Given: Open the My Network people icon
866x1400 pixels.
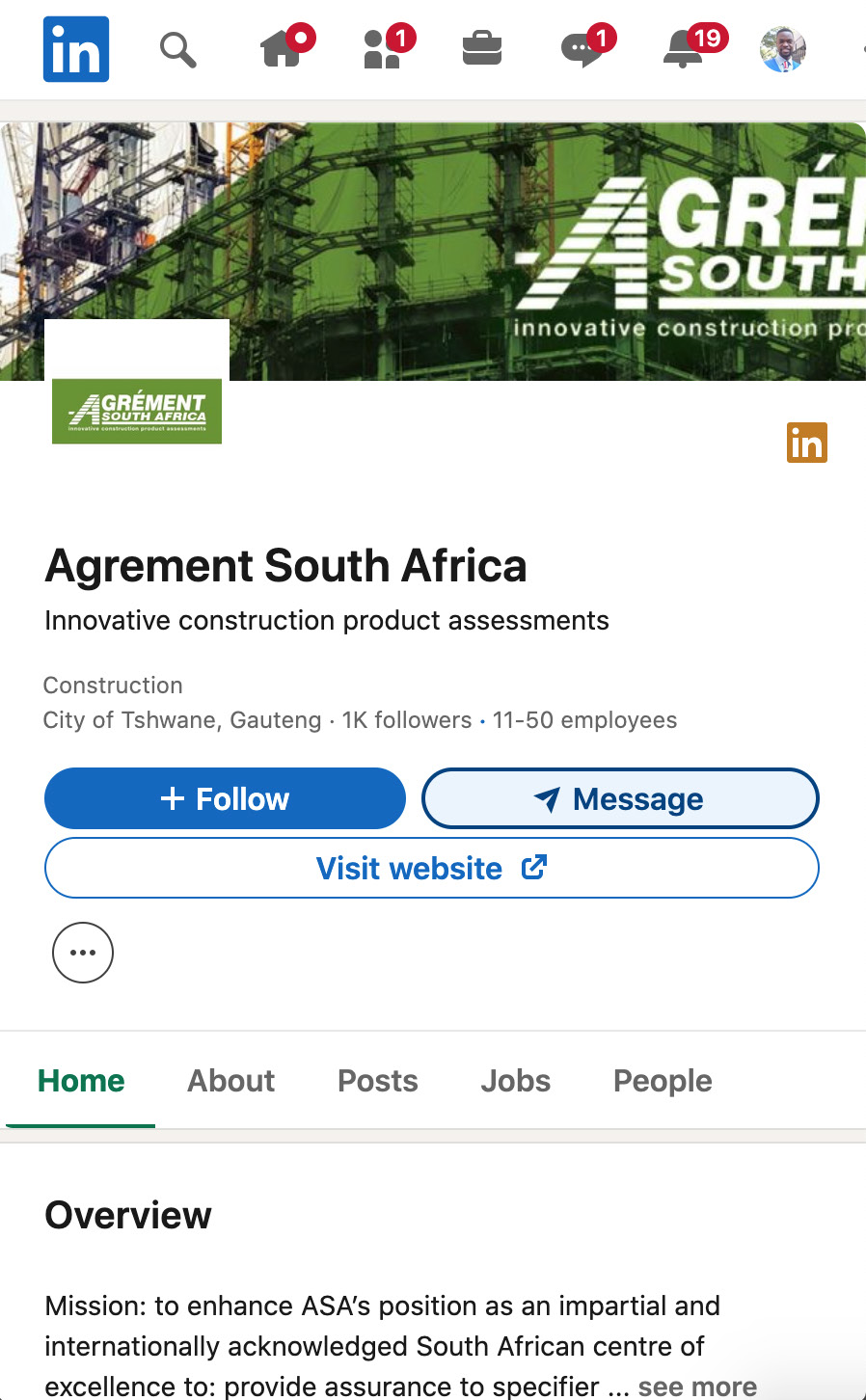Looking at the screenshot, I should (x=383, y=49).
